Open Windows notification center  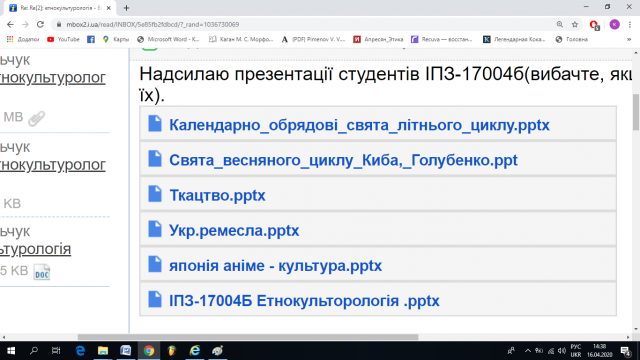(x=626, y=351)
